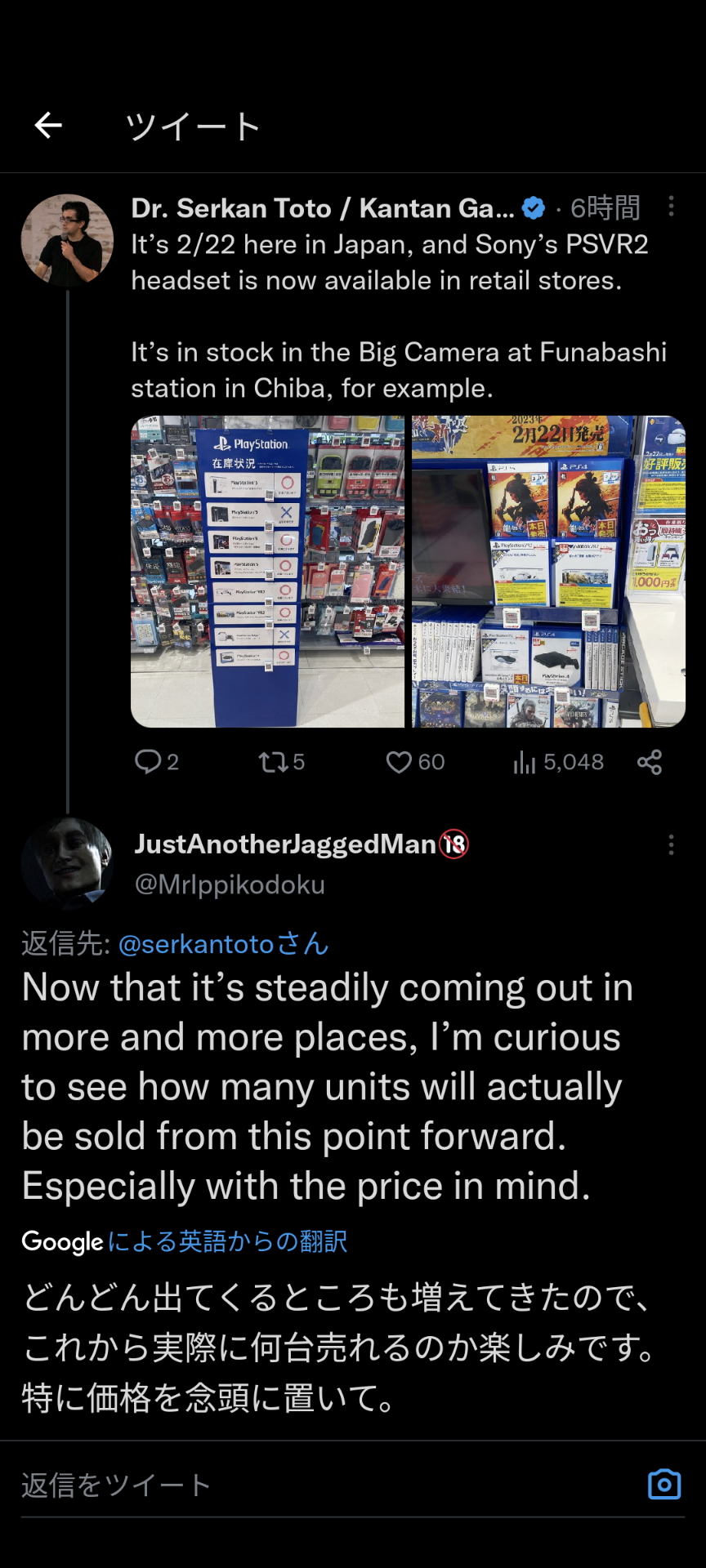
Task: Tap the reply bubble icon showing 2
Action: 148,762
